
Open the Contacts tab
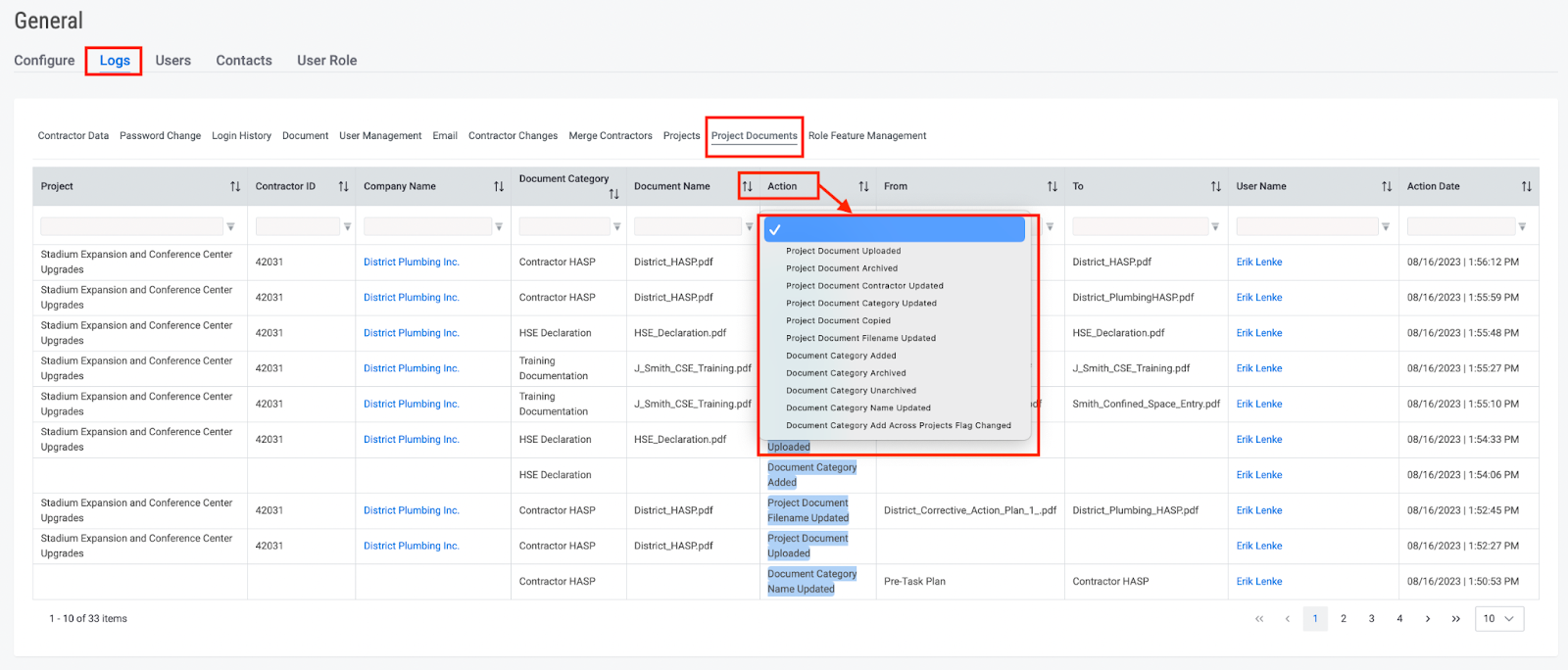pos(244,61)
